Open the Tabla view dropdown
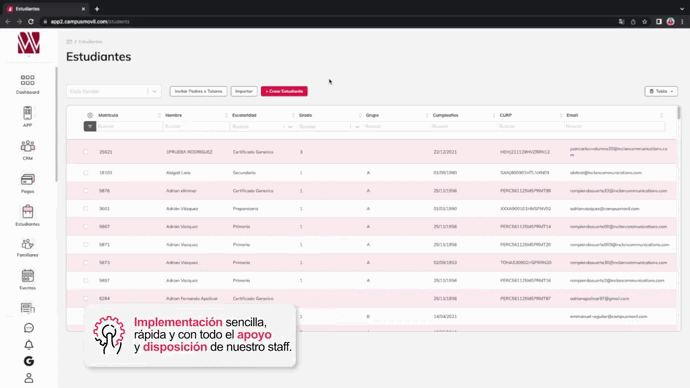The width and height of the screenshot is (690, 388). [x=661, y=92]
